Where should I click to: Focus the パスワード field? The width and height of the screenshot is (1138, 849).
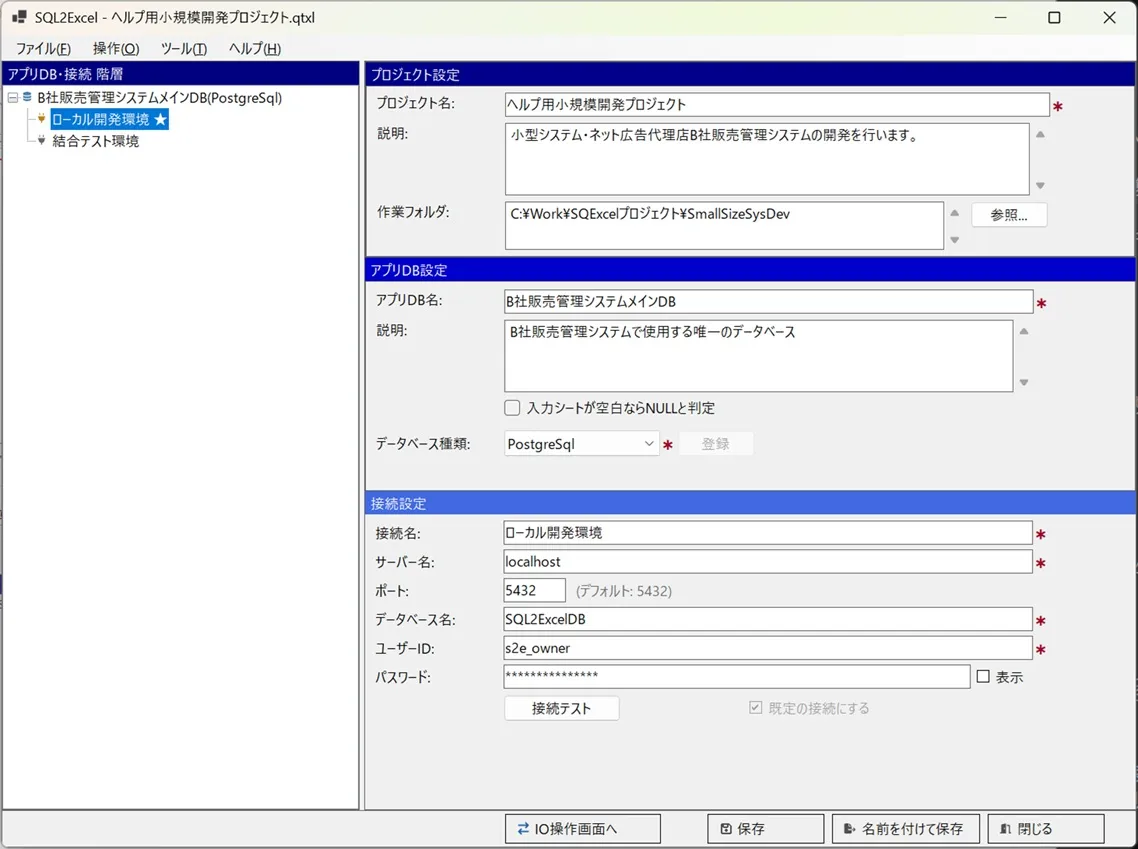737,676
